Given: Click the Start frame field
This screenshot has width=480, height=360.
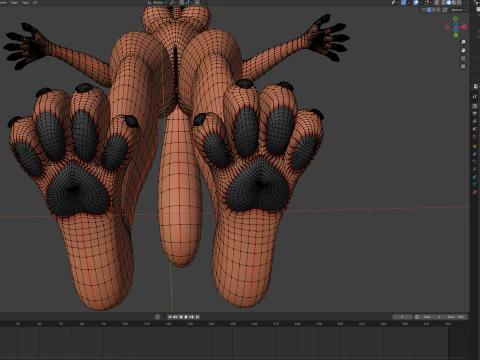Looking at the screenshot, I should (433, 317).
